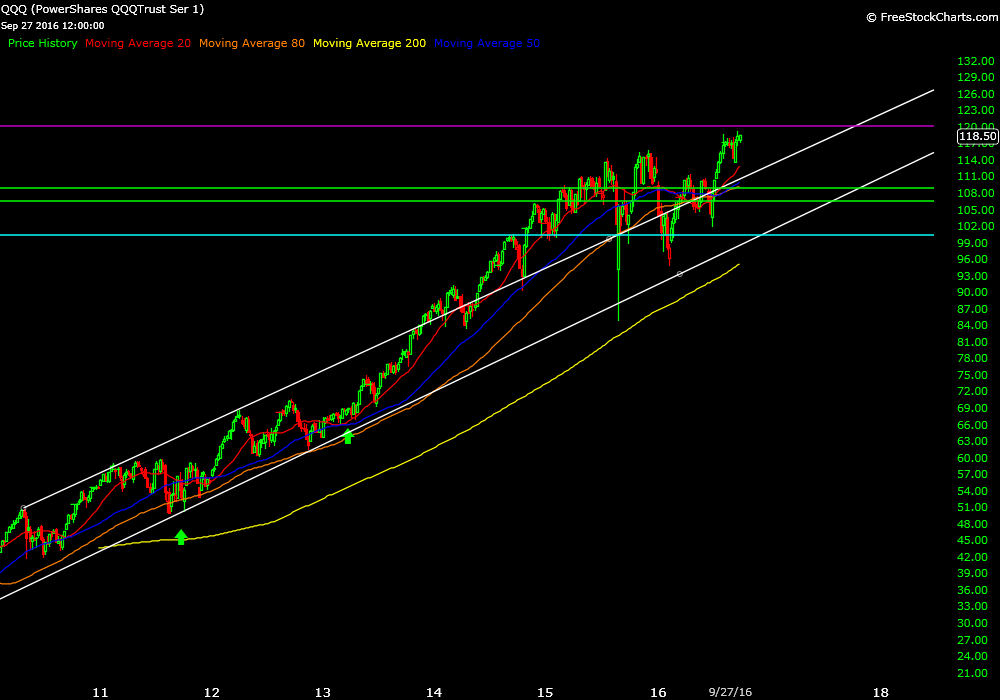
Task: Toggle the Moving Average 80 legend
Action: [252, 44]
